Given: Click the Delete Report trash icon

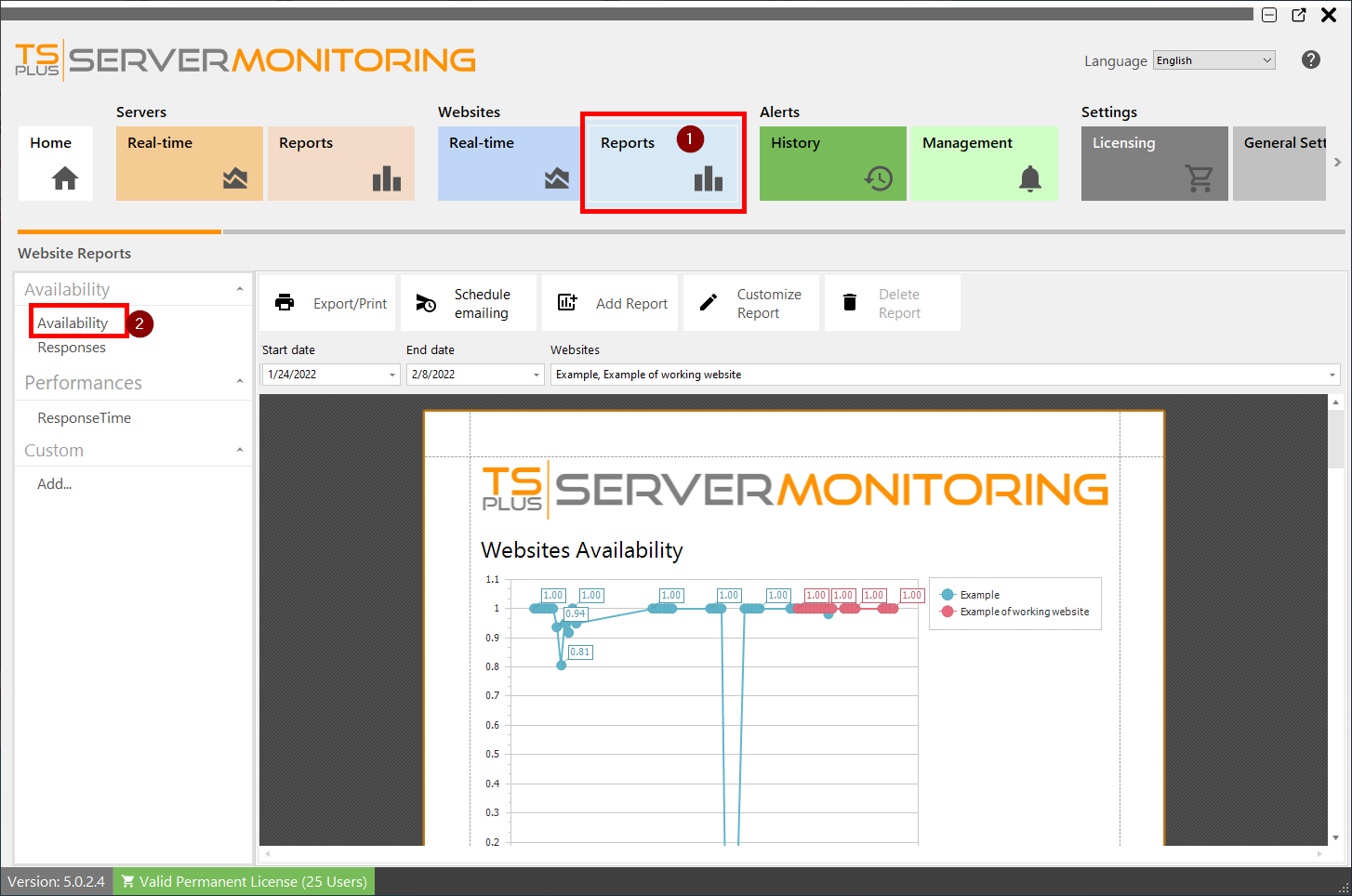Looking at the screenshot, I should 849,301.
